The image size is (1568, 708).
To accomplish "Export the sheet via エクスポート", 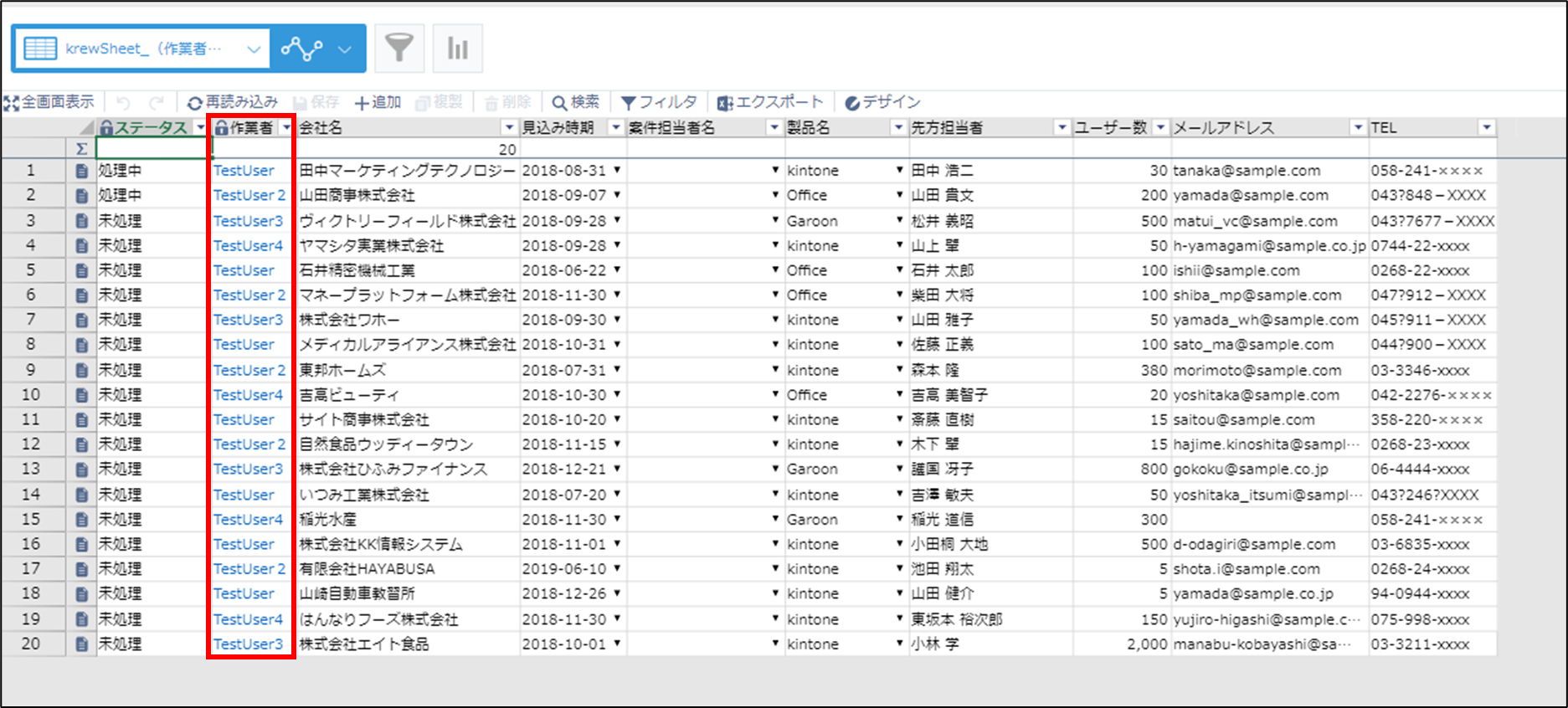I will click(770, 102).
